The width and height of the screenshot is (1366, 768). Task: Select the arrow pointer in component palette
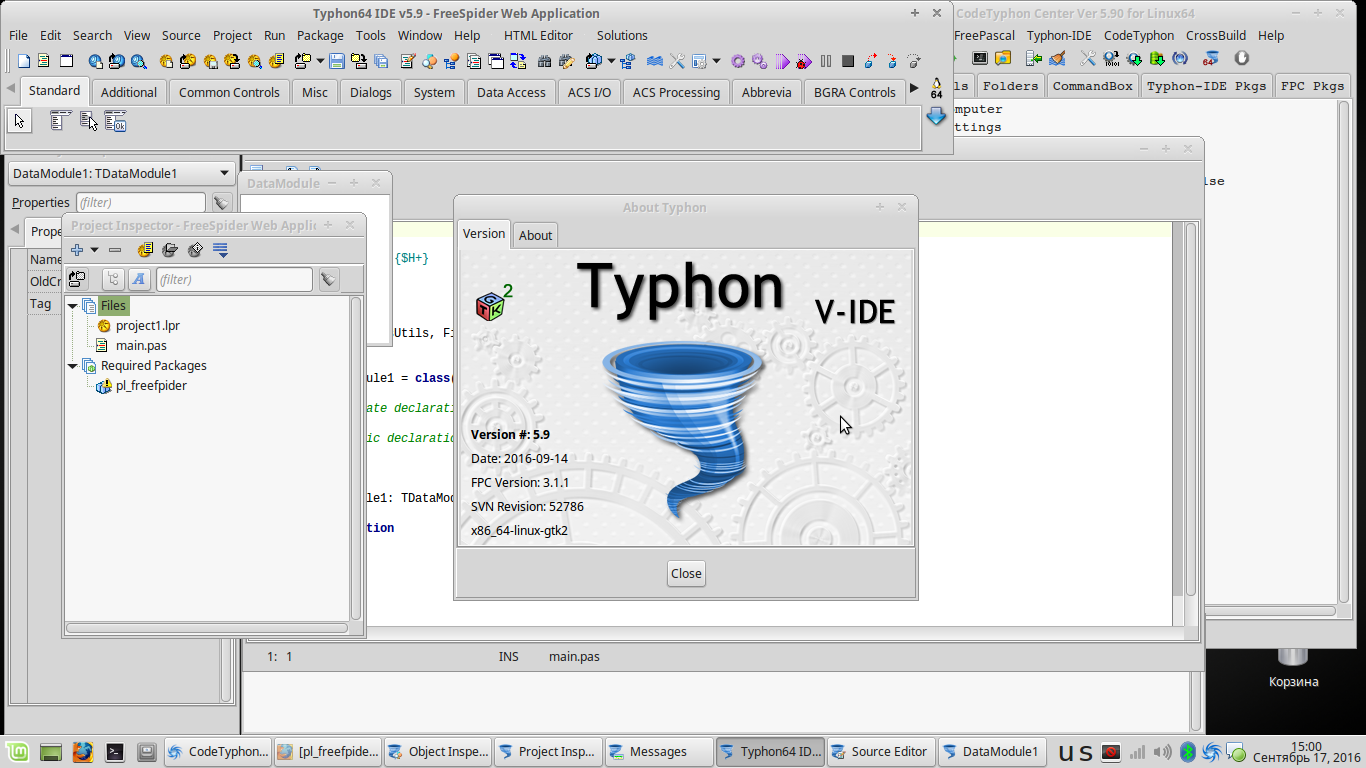[19, 121]
